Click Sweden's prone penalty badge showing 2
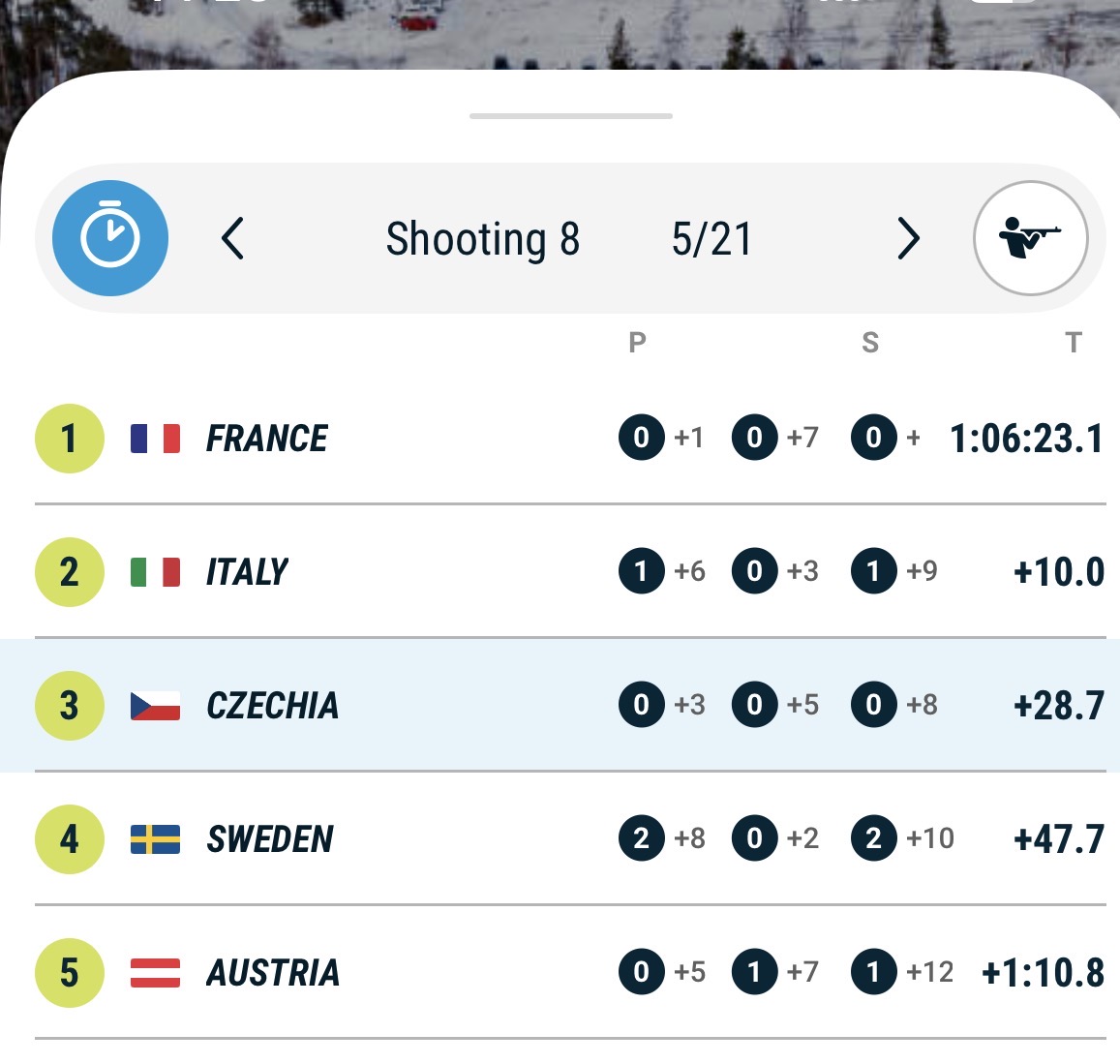Screen dimensions: 1120x1064 [x=641, y=838]
